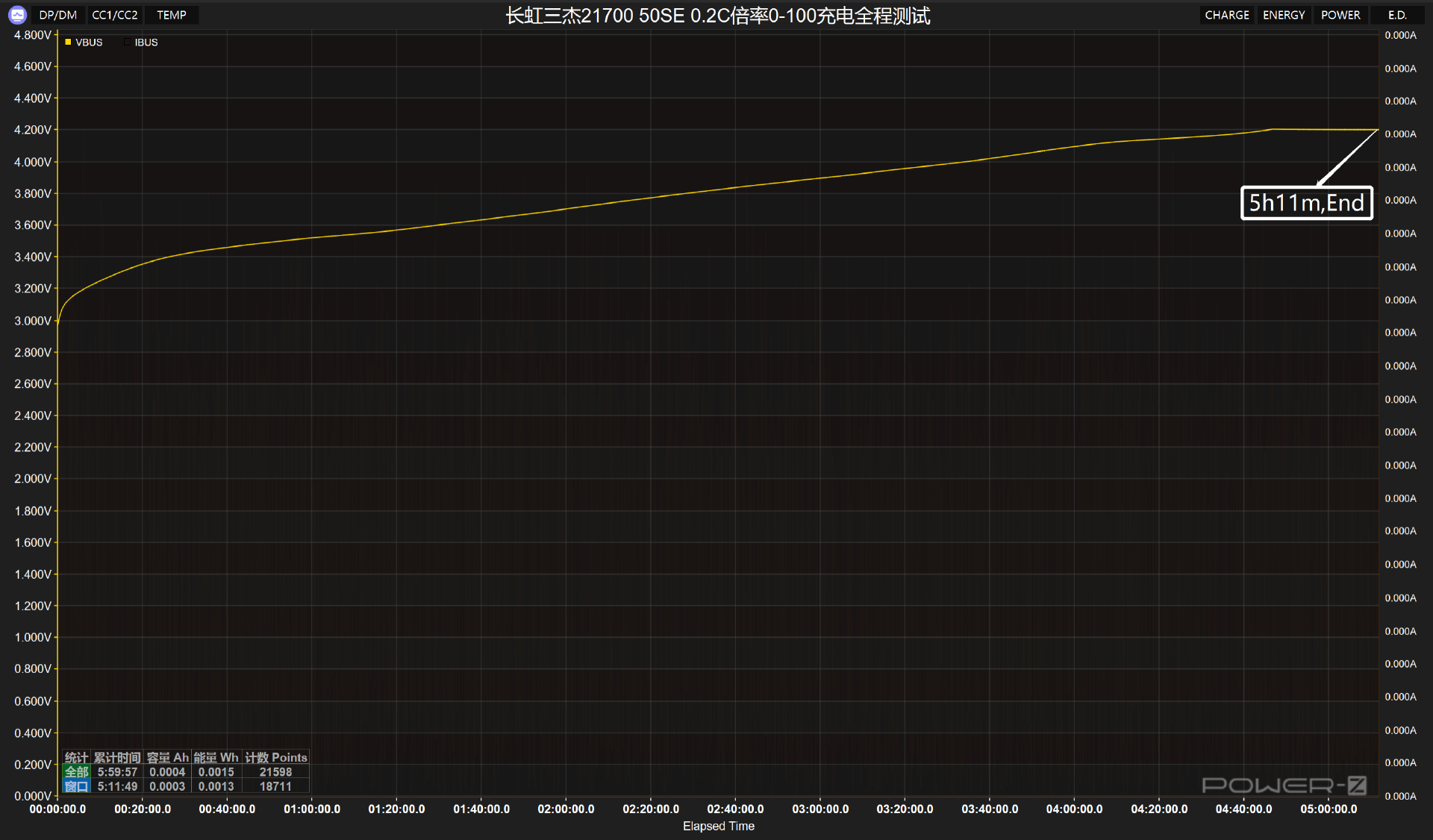The width and height of the screenshot is (1433, 840).
Task: Click the 能量 Wh column header
Action: point(216,757)
